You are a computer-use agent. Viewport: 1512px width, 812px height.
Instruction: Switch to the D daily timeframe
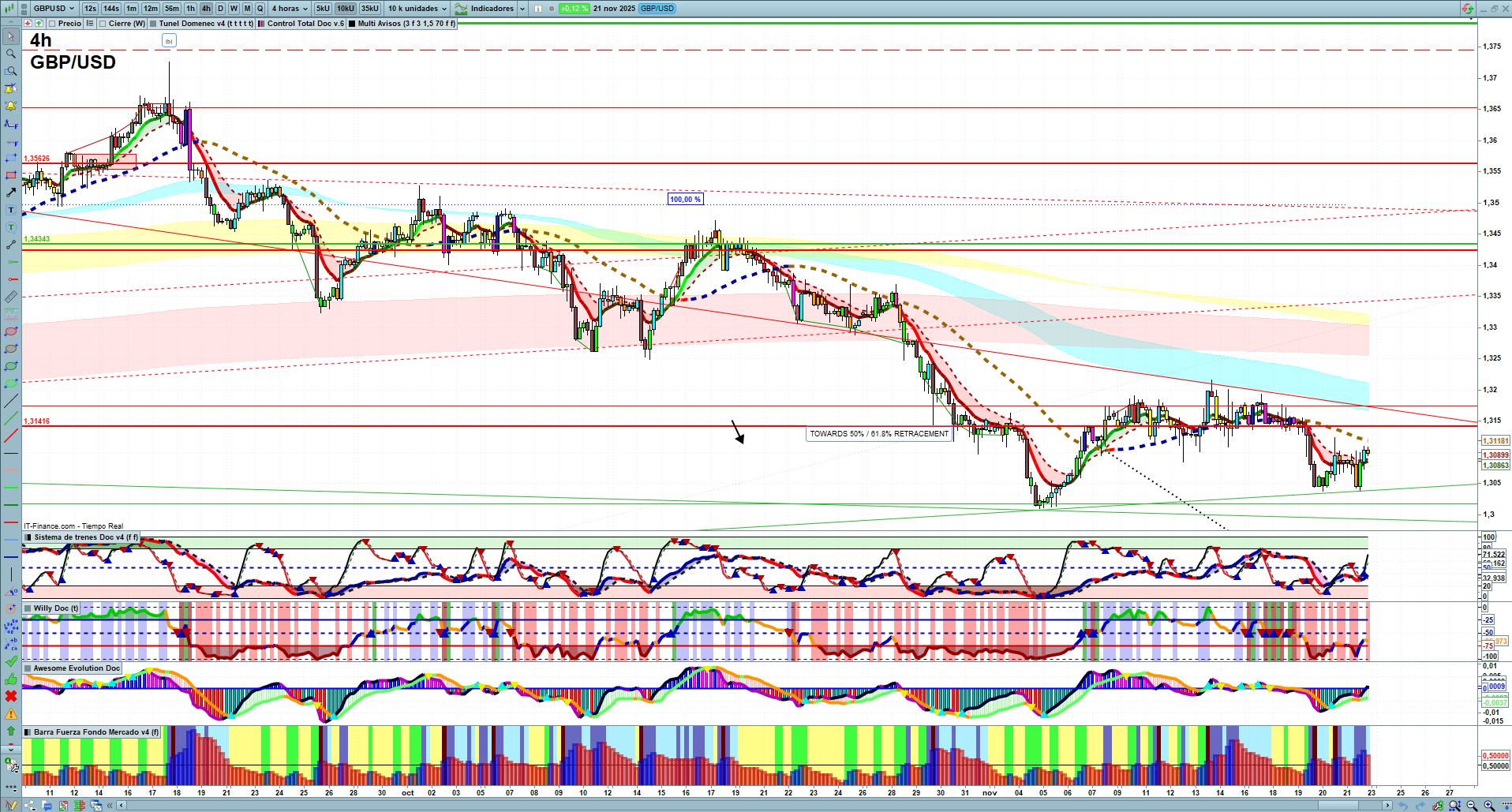point(220,9)
